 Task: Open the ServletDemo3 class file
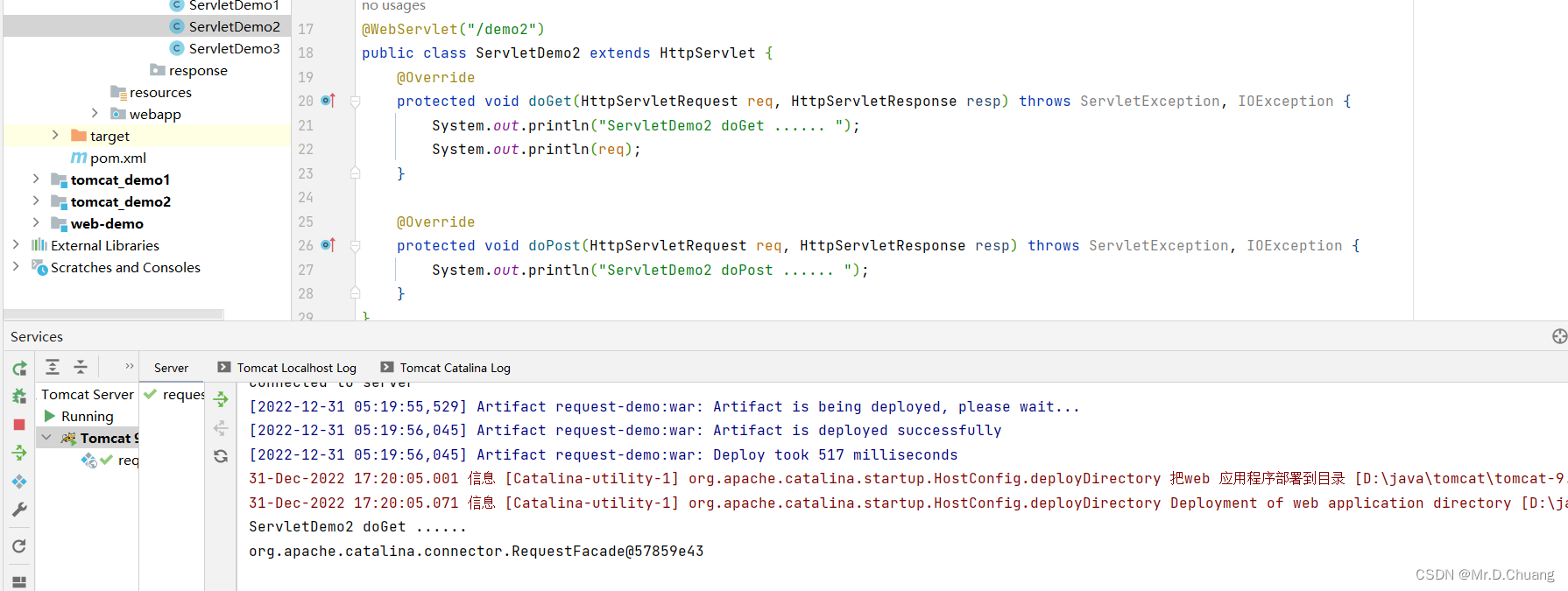coord(234,48)
